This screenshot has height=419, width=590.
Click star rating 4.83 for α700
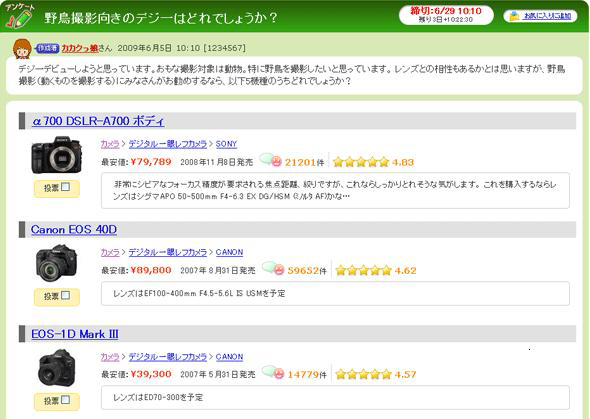point(373,162)
